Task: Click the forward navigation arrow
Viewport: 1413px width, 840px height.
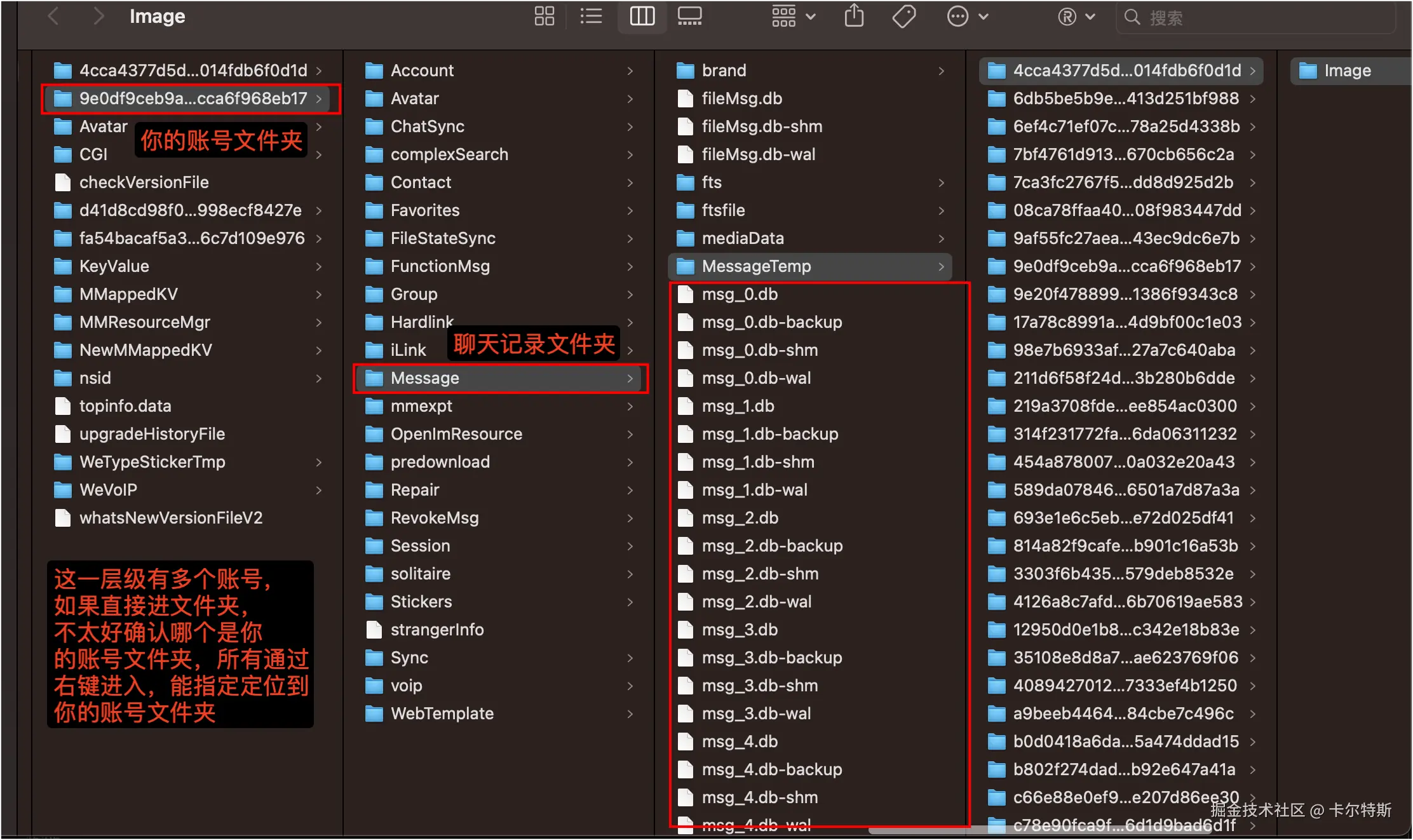Action: click(x=98, y=16)
